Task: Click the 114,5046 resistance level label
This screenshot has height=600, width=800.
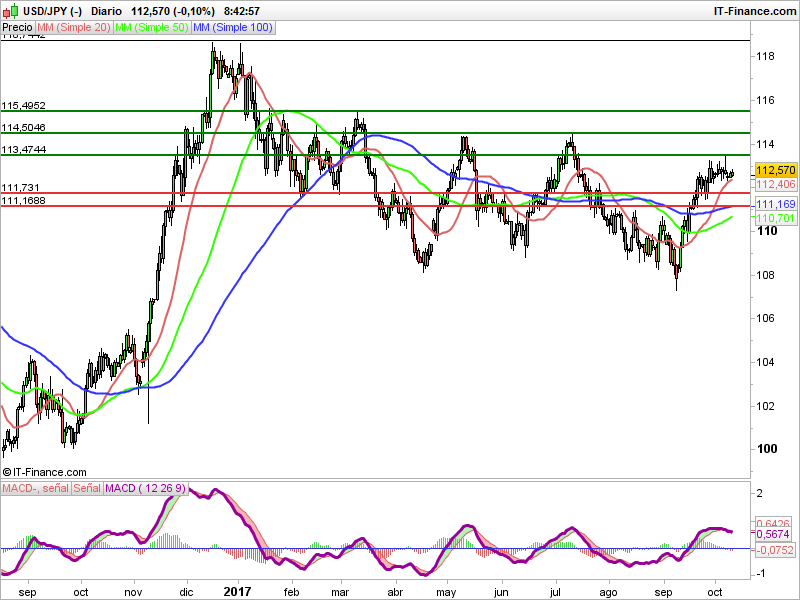Action: [x=23, y=128]
